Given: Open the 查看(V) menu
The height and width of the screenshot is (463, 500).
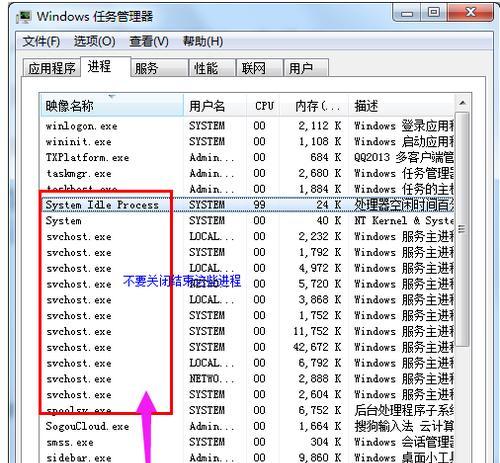Looking at the screenshot, I should click(x=149, y=42).
